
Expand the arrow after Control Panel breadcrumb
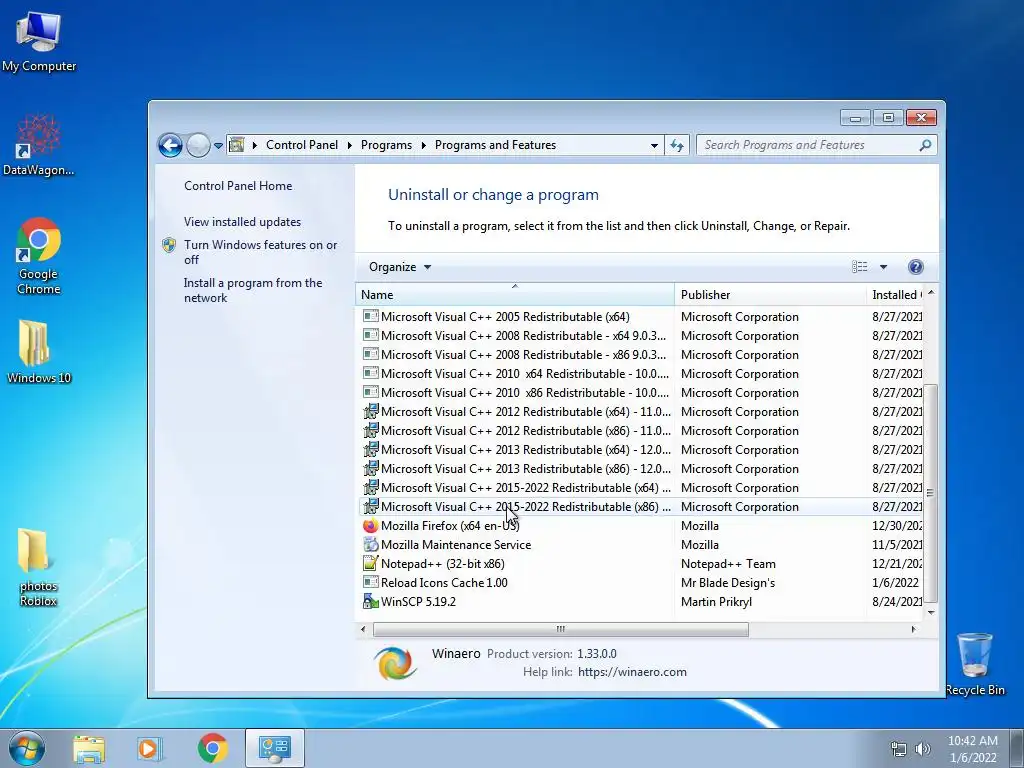click(x=349, y=145)
